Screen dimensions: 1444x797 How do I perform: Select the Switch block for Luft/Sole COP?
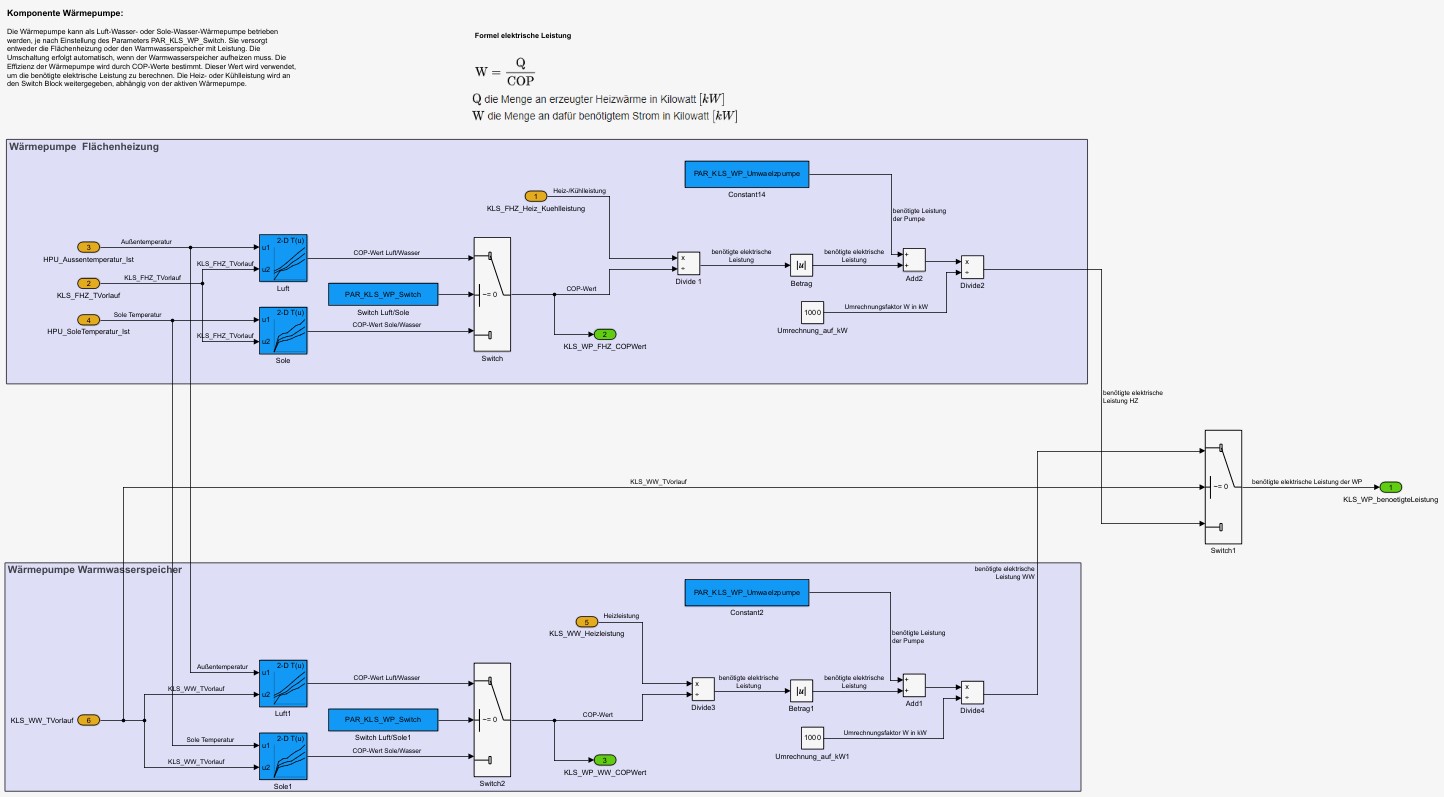[x=491, y=295]
